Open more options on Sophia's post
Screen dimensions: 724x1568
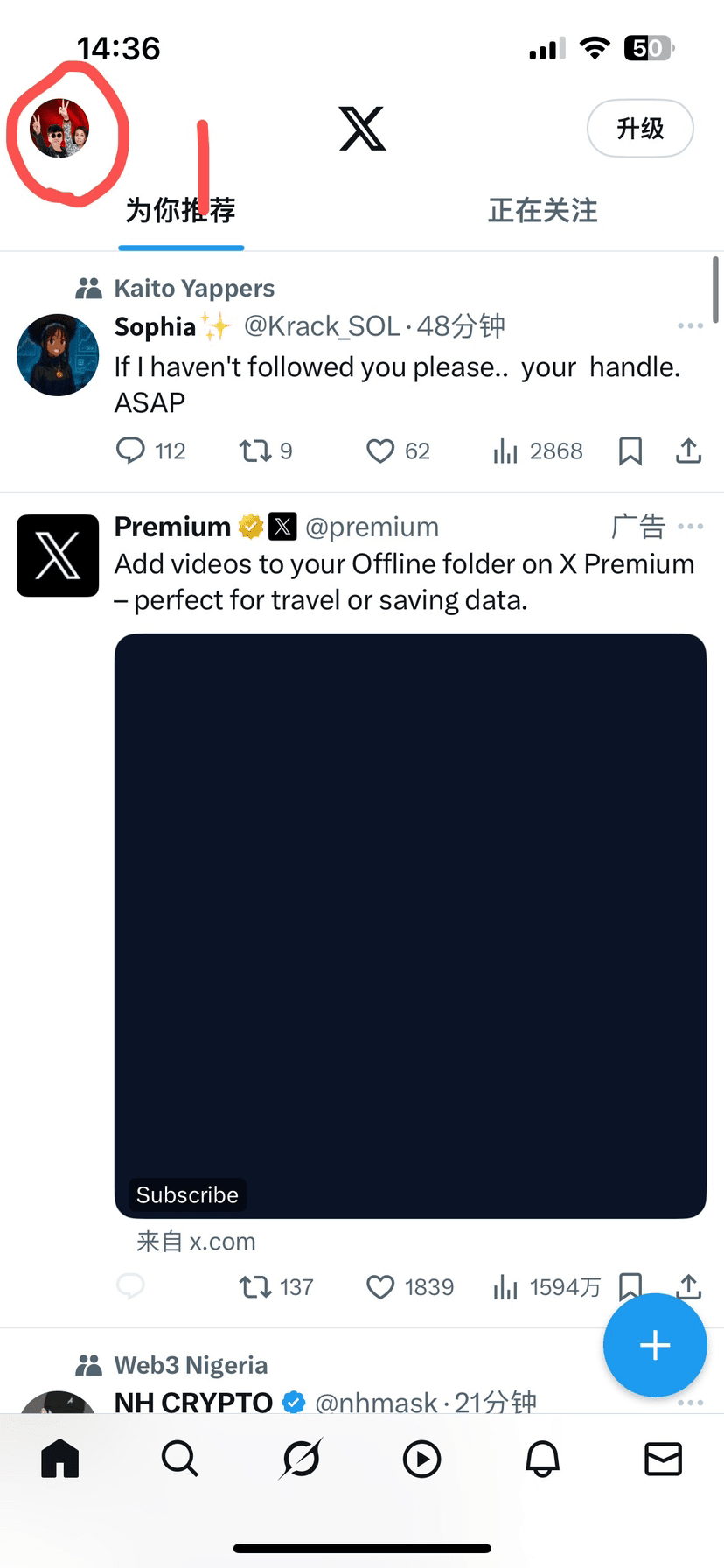tap(690, 325)
